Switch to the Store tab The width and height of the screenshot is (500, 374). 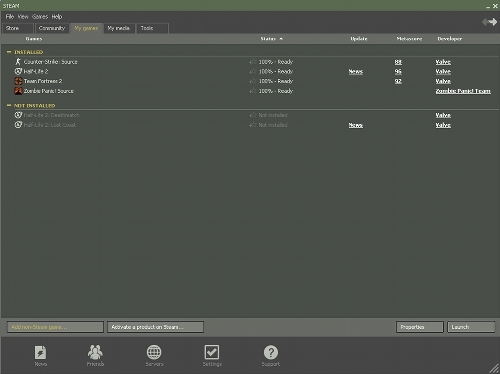[18, 28]
